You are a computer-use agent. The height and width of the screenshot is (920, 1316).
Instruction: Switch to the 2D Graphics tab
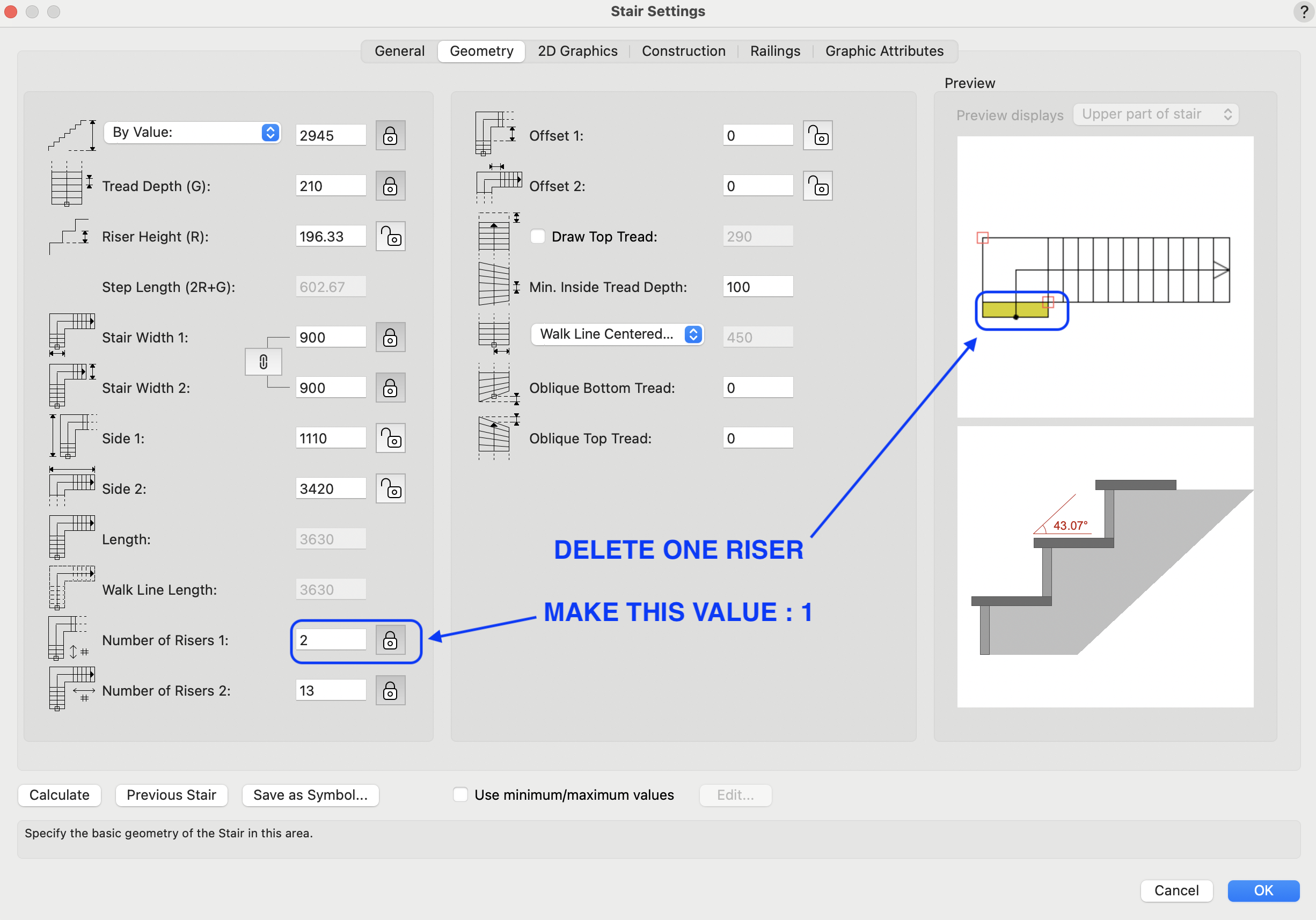(577, 51)
